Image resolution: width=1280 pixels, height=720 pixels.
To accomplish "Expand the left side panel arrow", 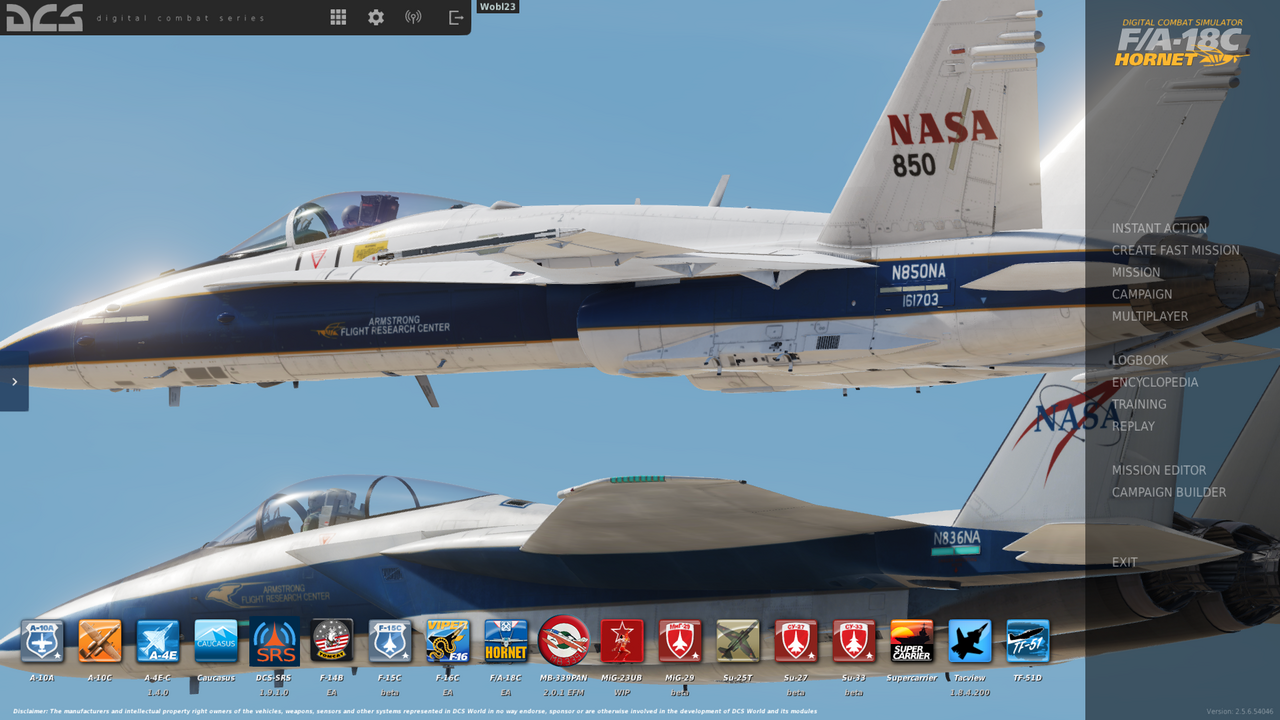I will pyautogui.click(x=14, y=381).
